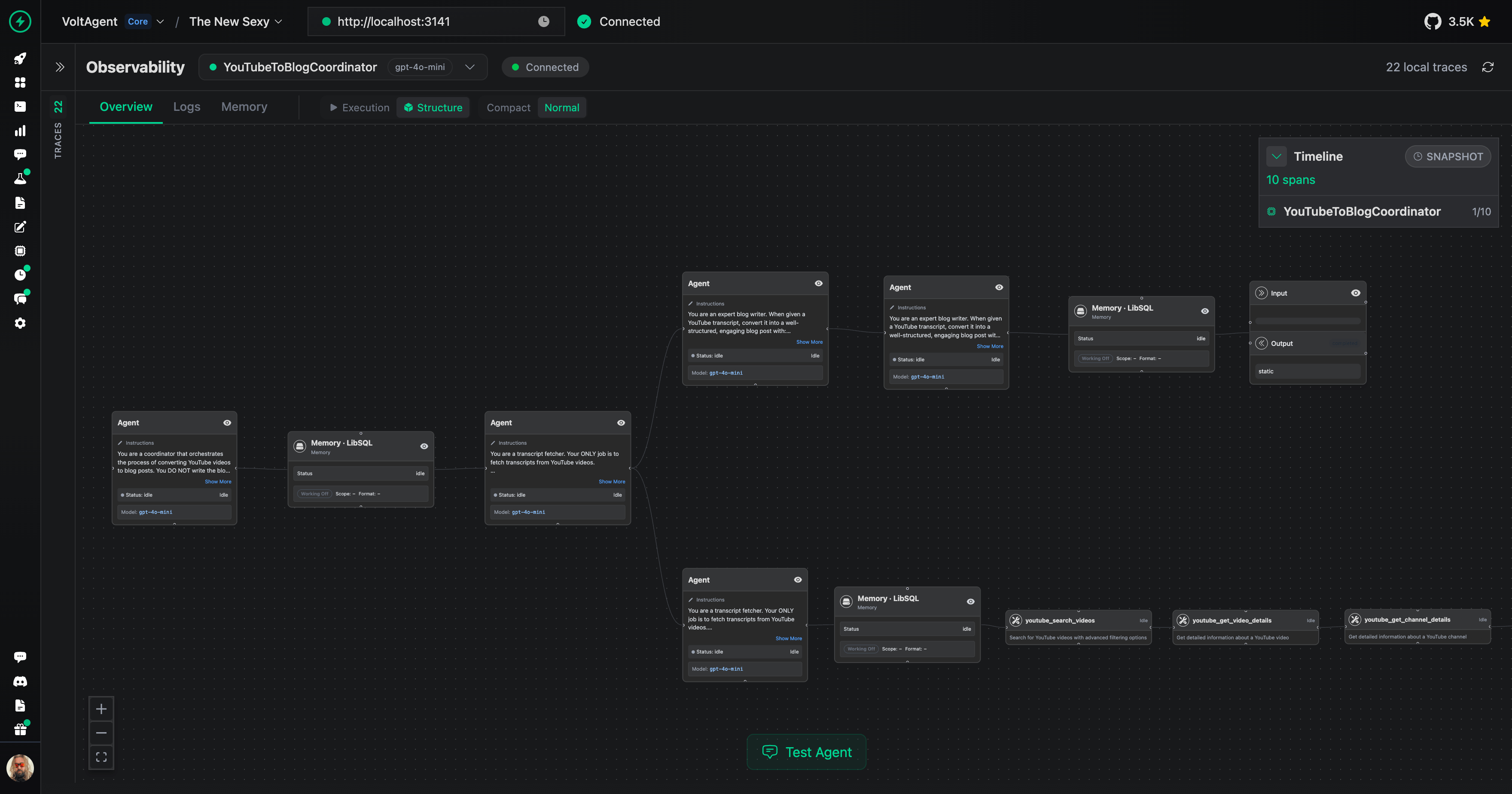
Task: Click the bar chart analytics icon
Action: tap(20, 130)
